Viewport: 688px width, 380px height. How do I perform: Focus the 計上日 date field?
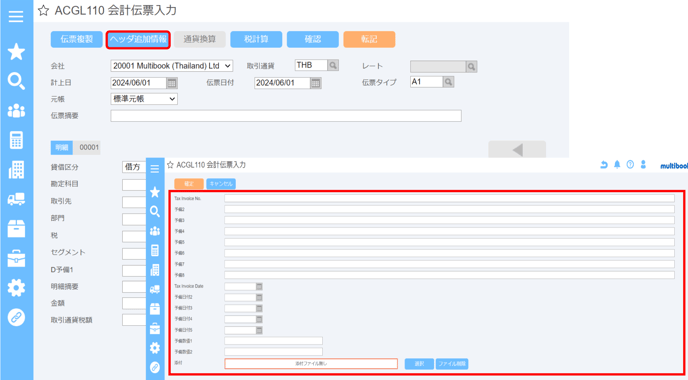(139, 83)
